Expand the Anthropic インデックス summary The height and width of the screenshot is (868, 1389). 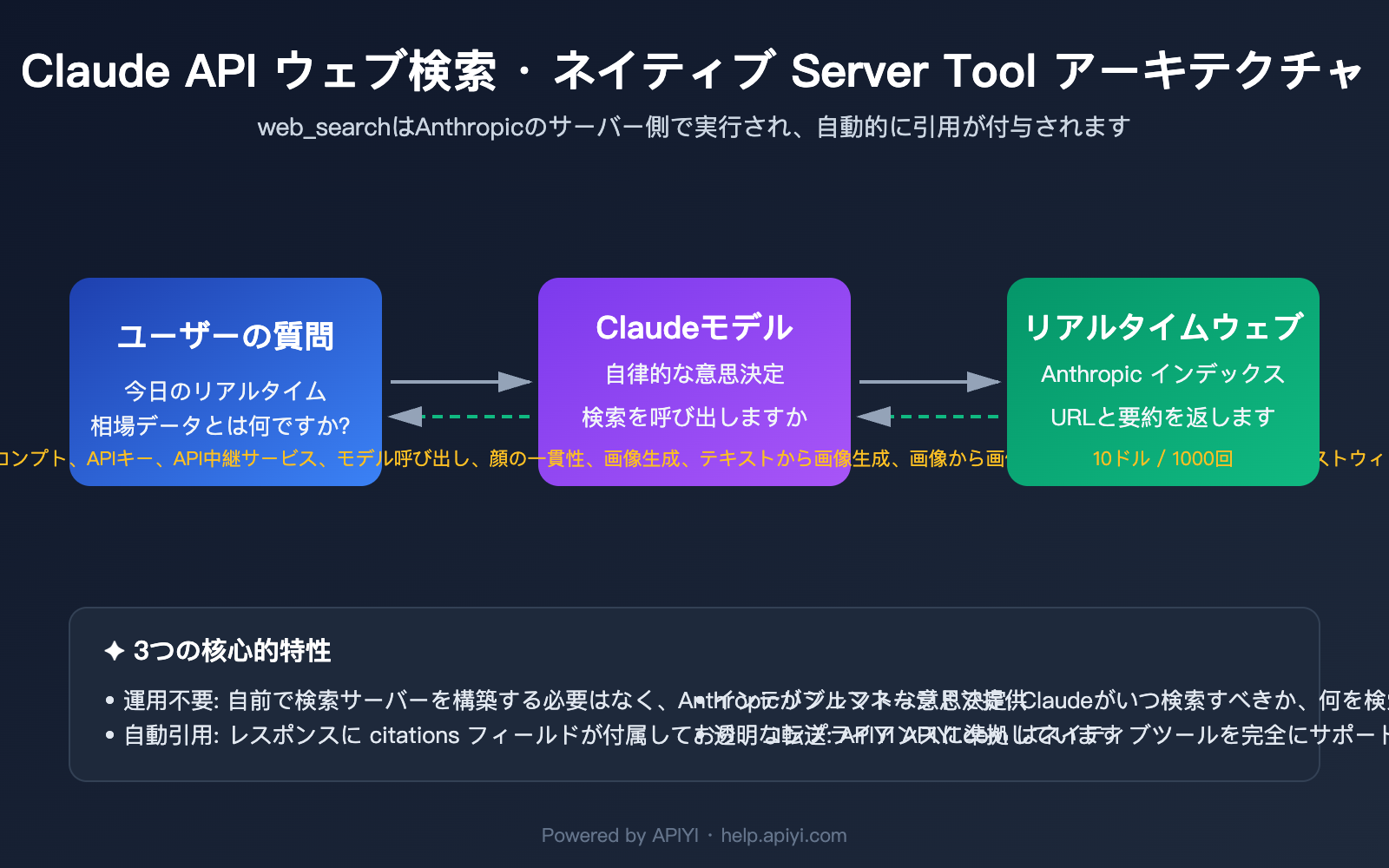pyautogui.click(x=1163, y=373)
